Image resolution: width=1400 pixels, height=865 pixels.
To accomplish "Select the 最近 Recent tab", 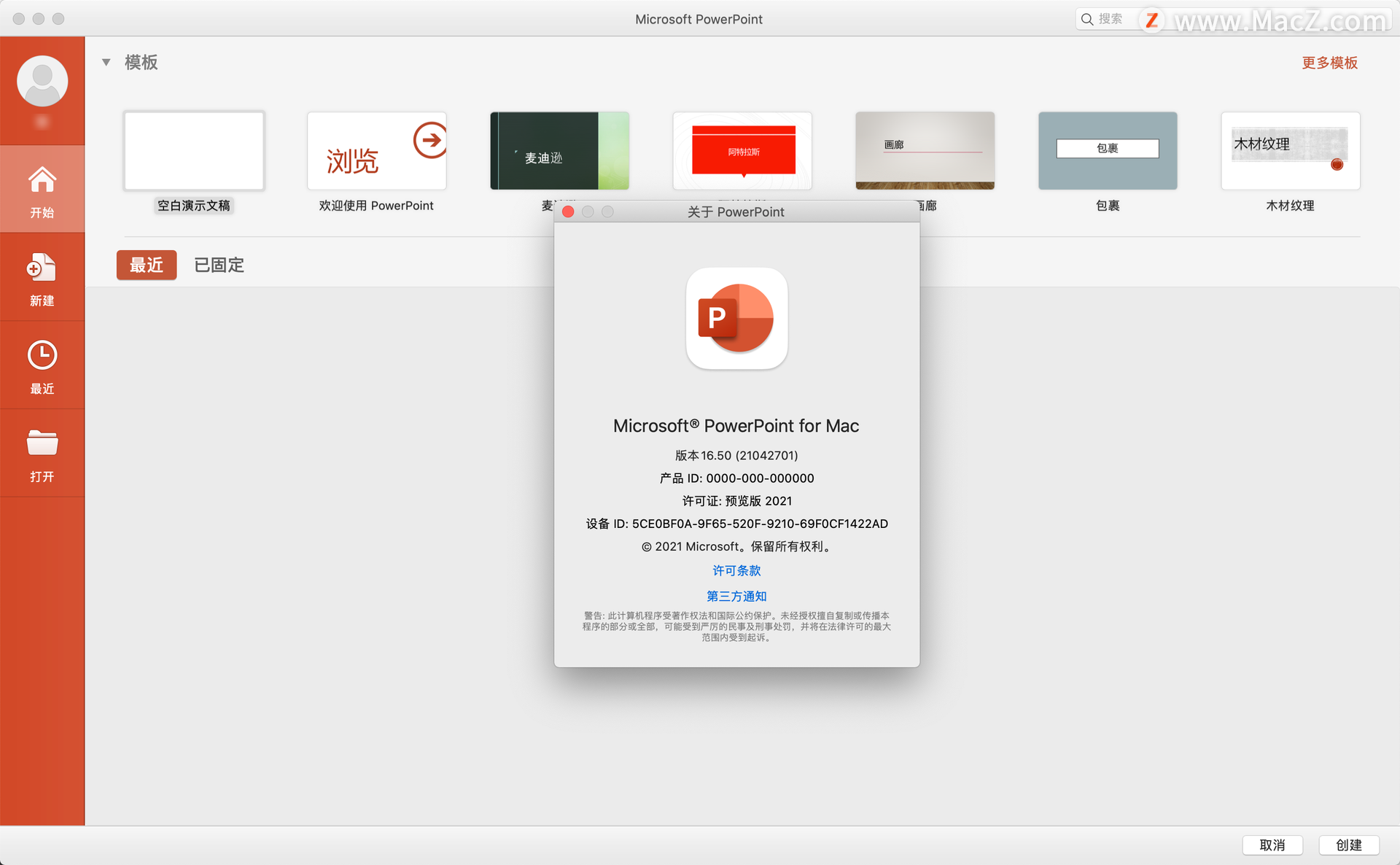I will point(147,264).
